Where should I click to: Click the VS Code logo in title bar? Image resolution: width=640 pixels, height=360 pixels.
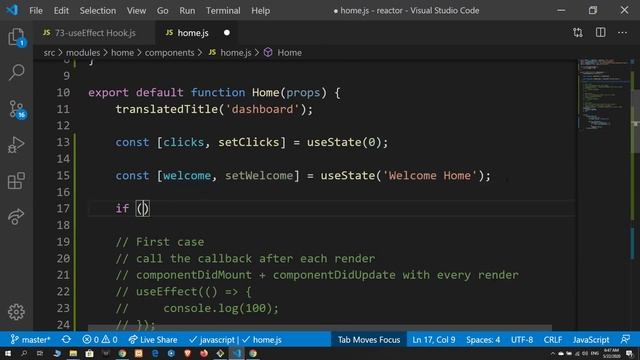tap(12, 10)
